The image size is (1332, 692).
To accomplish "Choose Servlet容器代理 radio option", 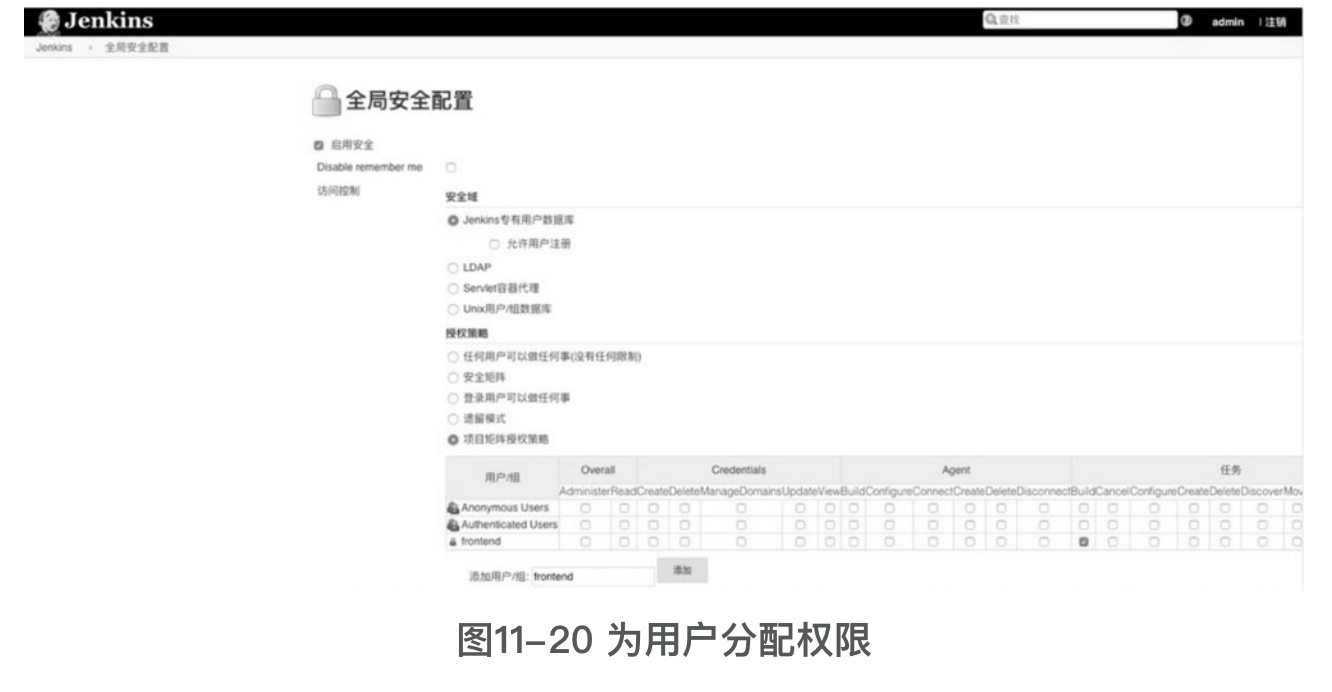I will coord(453,288).
